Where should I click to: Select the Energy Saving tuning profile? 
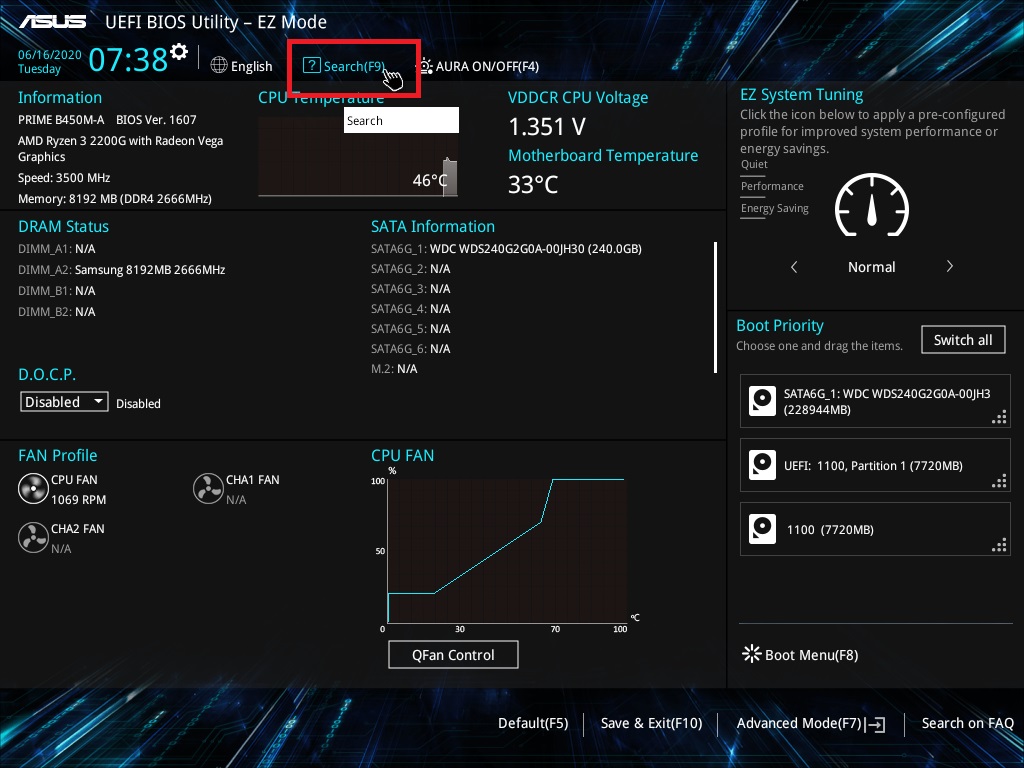(x=775, y=208)
